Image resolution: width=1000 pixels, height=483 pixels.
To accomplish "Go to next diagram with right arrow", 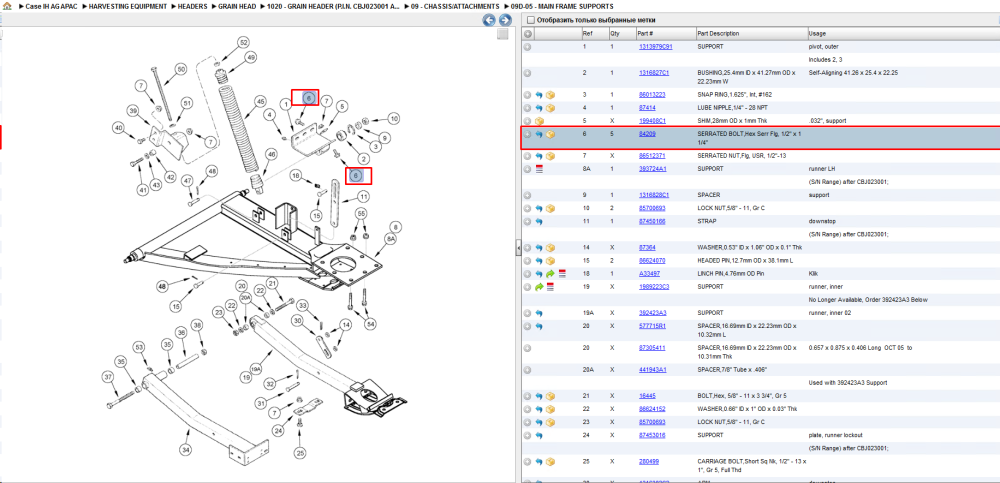I will (504, 20).
